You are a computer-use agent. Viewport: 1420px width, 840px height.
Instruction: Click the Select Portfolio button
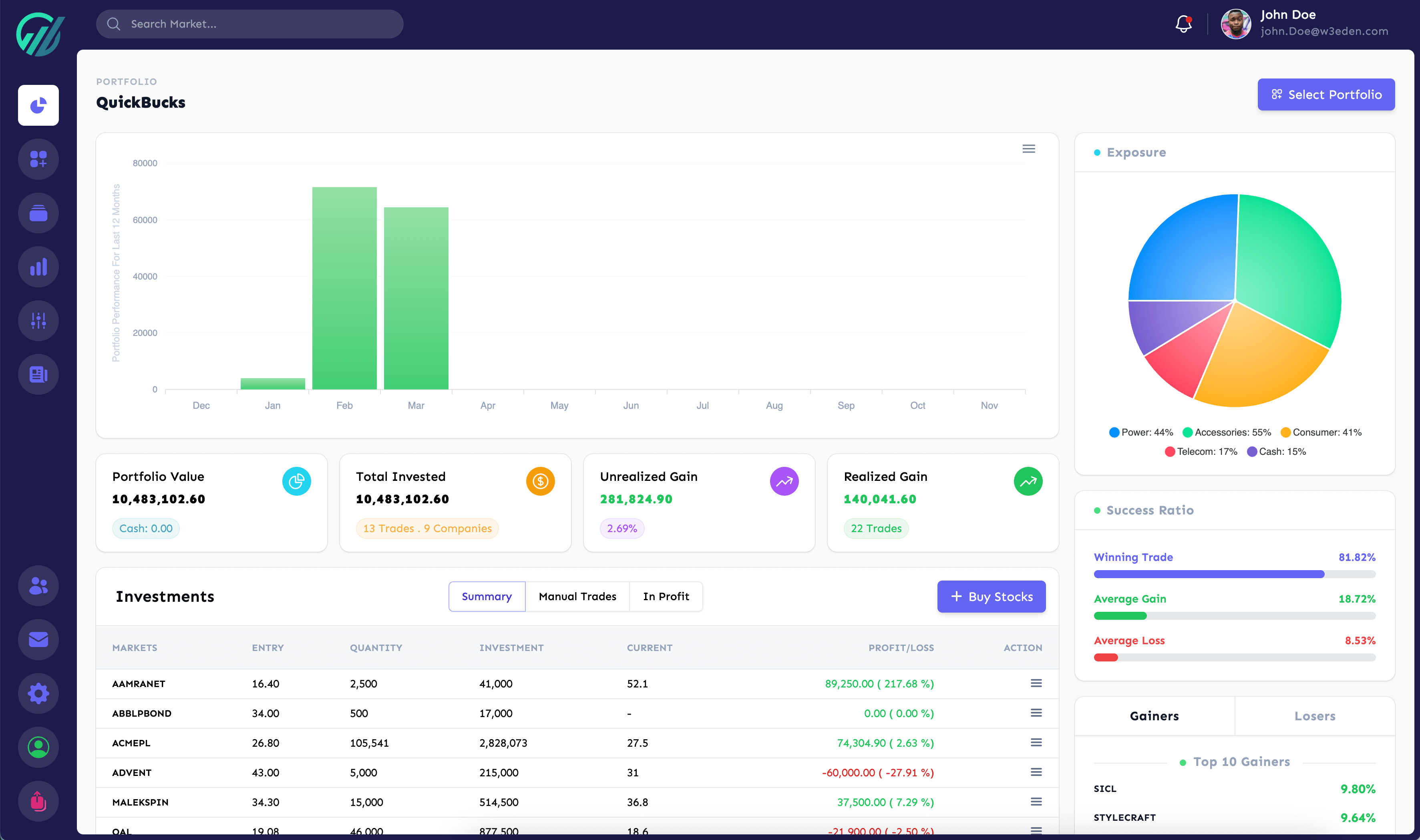(1325, 94)
